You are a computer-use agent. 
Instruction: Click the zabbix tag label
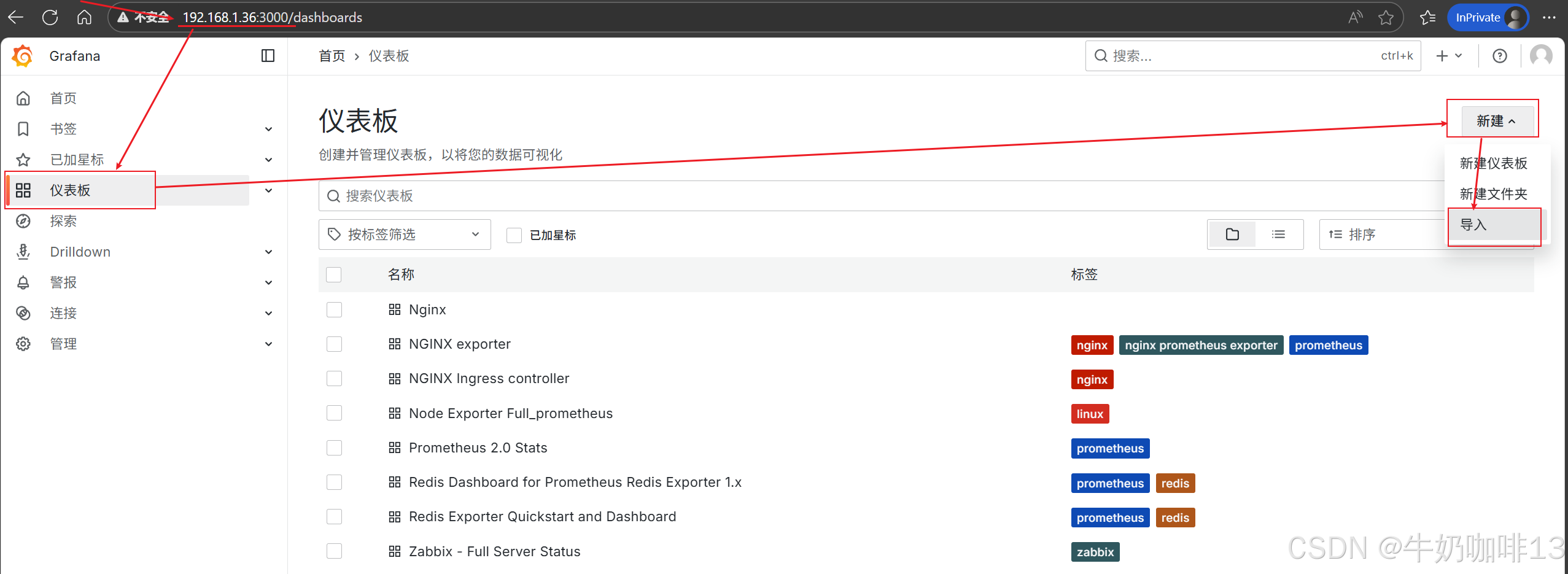pyautogui.click(x=1095, y=552)
